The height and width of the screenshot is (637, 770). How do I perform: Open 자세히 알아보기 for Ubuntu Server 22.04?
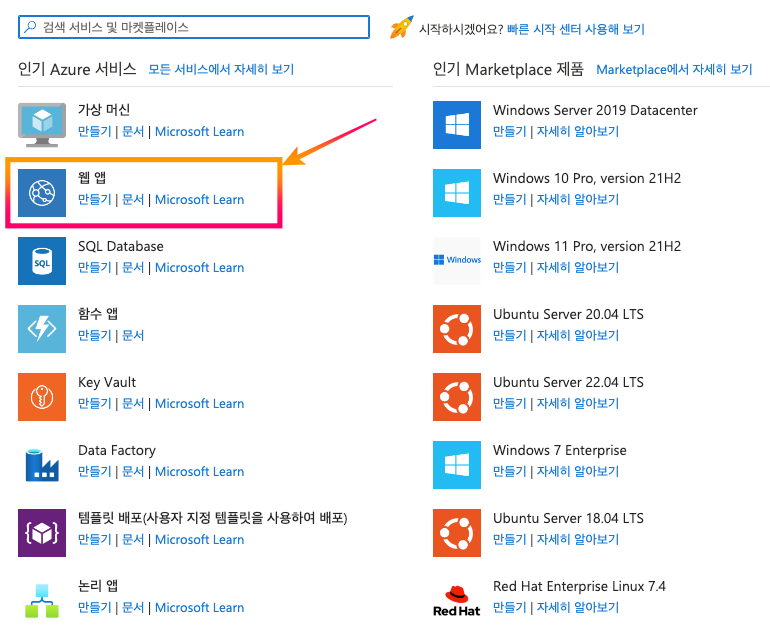(578, 404)
